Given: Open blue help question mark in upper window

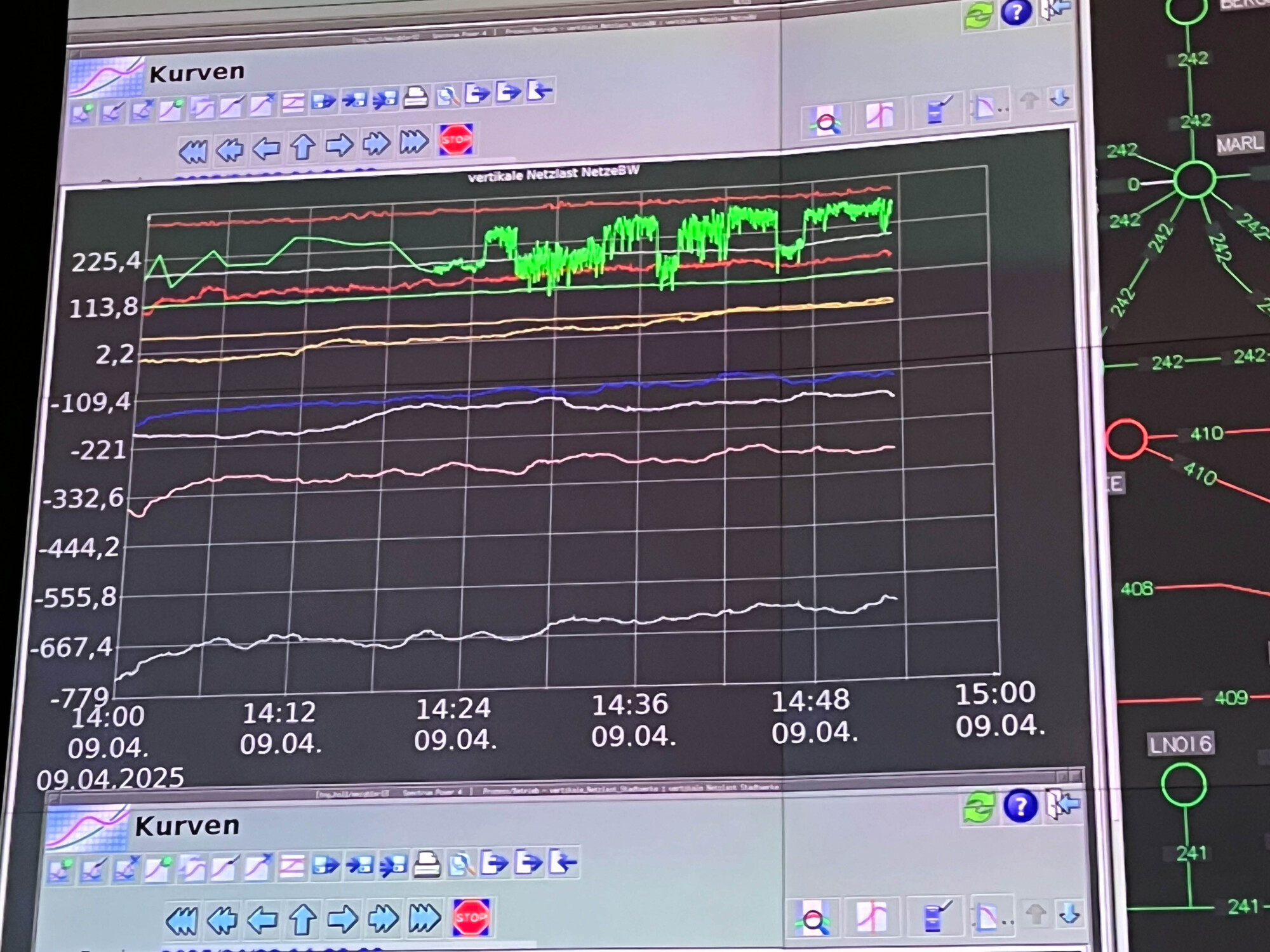Looking at the screenshot, I should (1015, 12).
